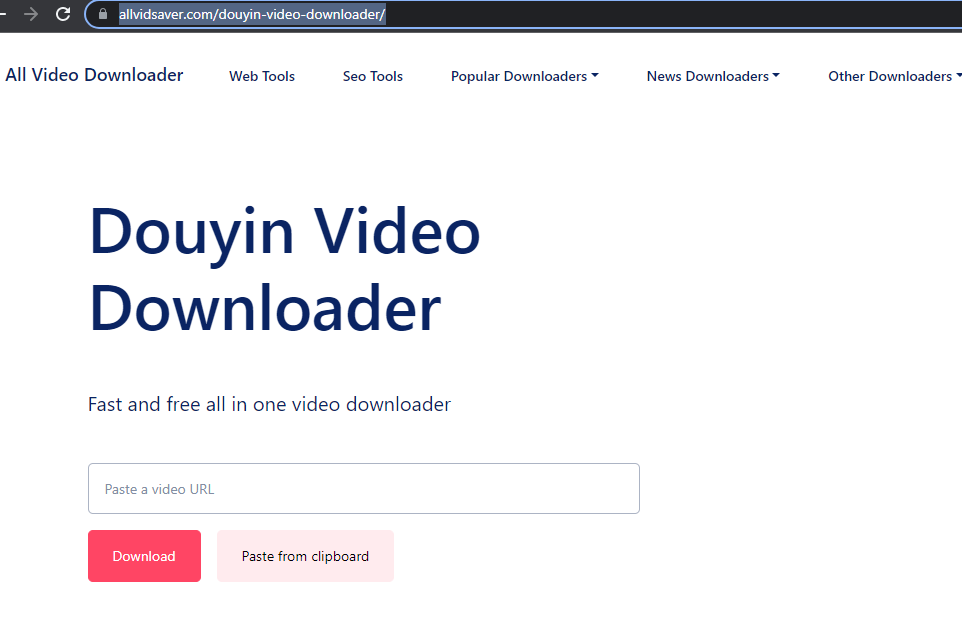Expand the Other Downloaders dropdown
The image size is (962, 631).
pyautogui.click(x=895, y=76)
